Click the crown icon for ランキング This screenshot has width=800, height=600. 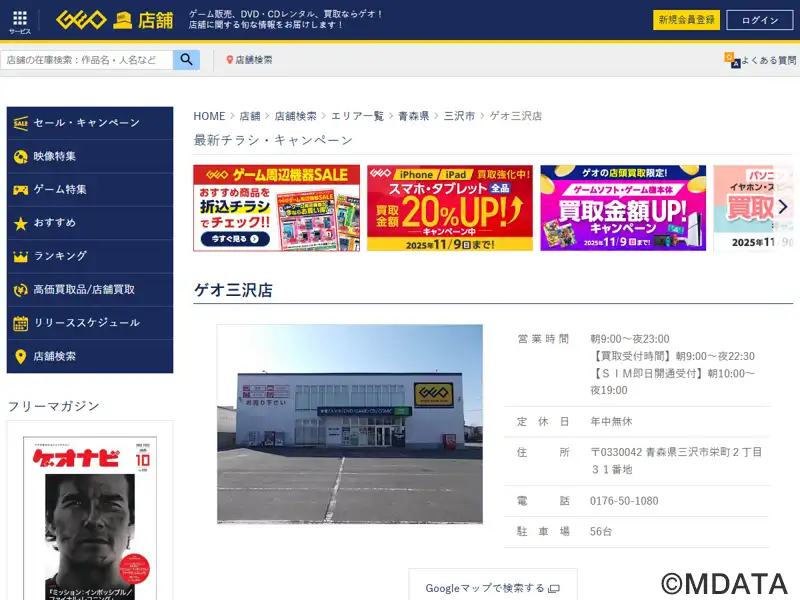(x=20, y=257)
